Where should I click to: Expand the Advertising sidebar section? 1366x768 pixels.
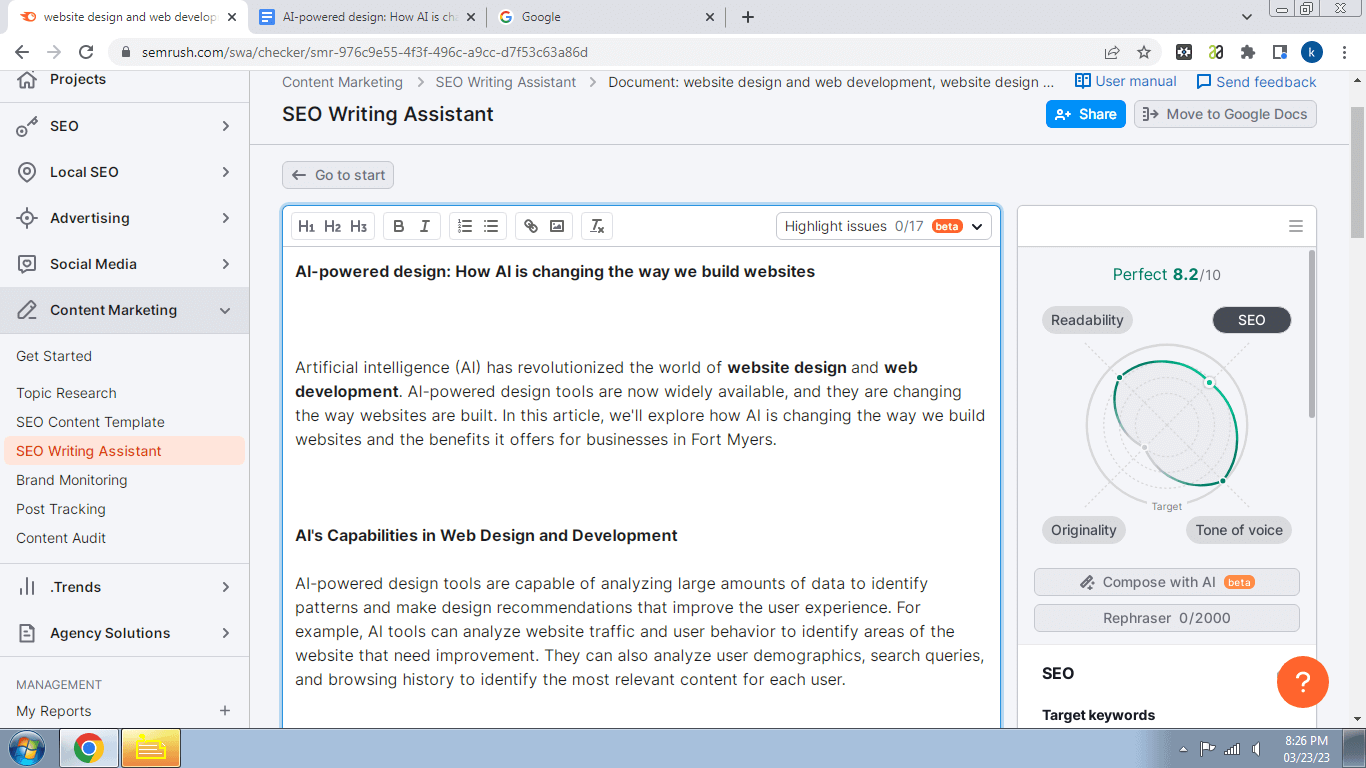(124, 218)
